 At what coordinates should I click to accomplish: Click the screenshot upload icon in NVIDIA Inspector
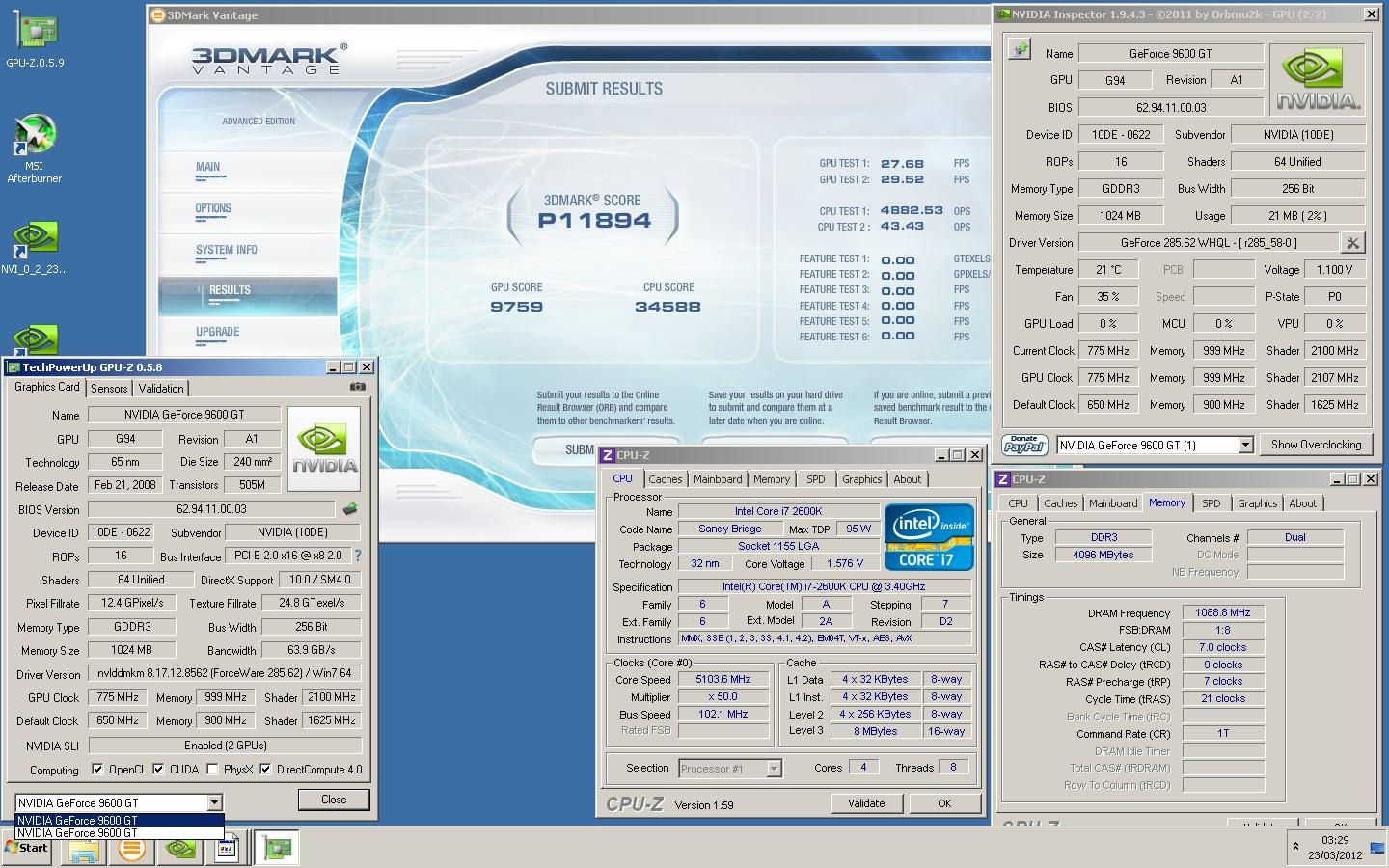(1020, 50)
